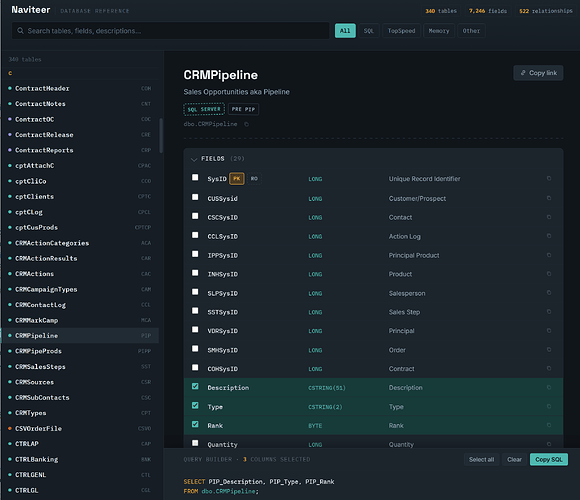Click the search magnifier icon
The width and height of the screenshot is (580, 500).
point(20,31)
